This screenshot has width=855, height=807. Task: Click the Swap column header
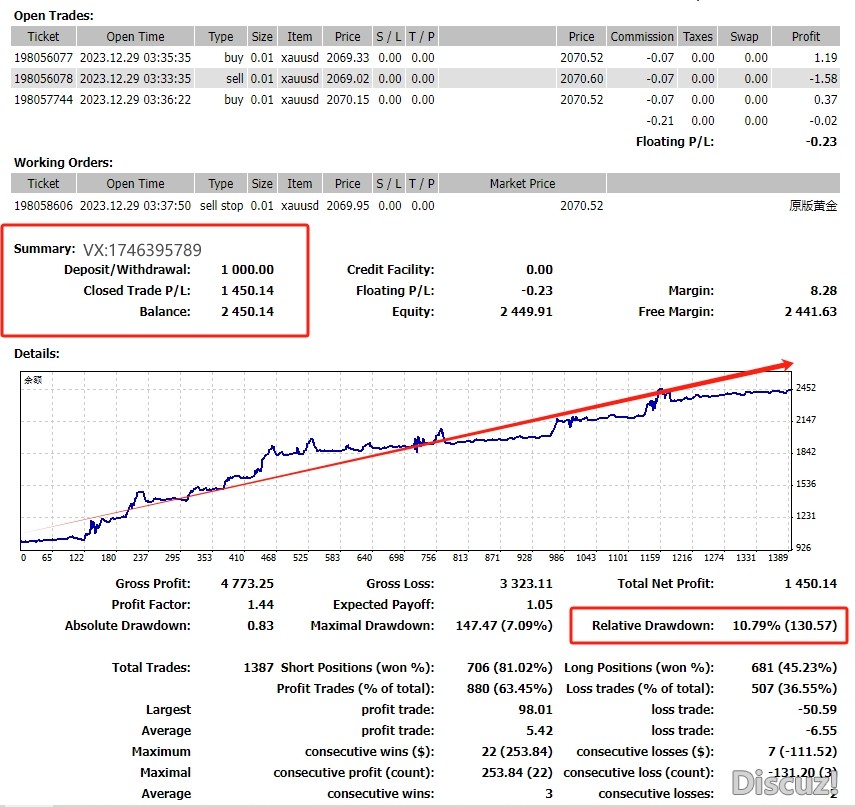[x=743, y=37]
